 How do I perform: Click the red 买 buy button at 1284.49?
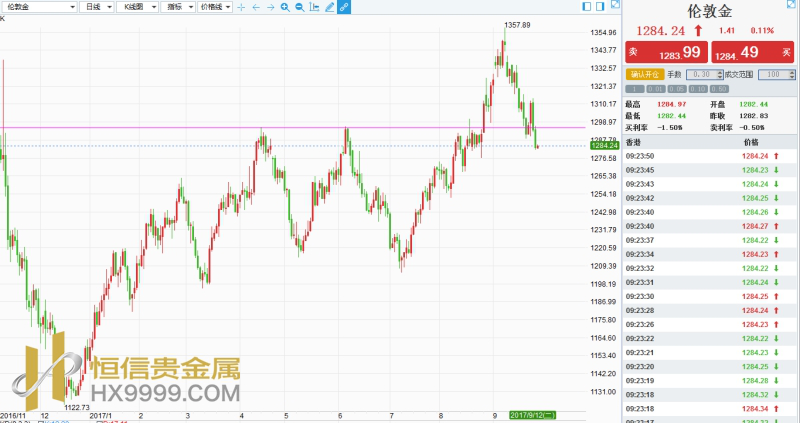pos(752,52)
